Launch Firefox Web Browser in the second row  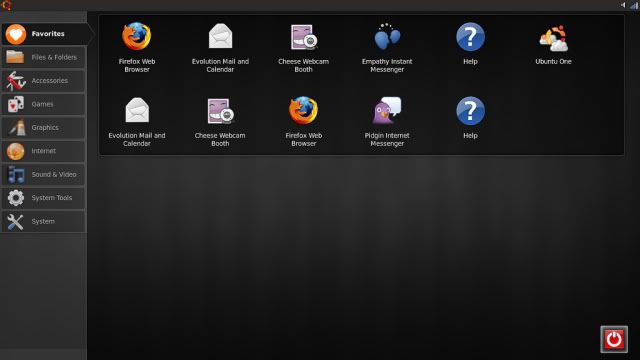click(x=303, y=122)
